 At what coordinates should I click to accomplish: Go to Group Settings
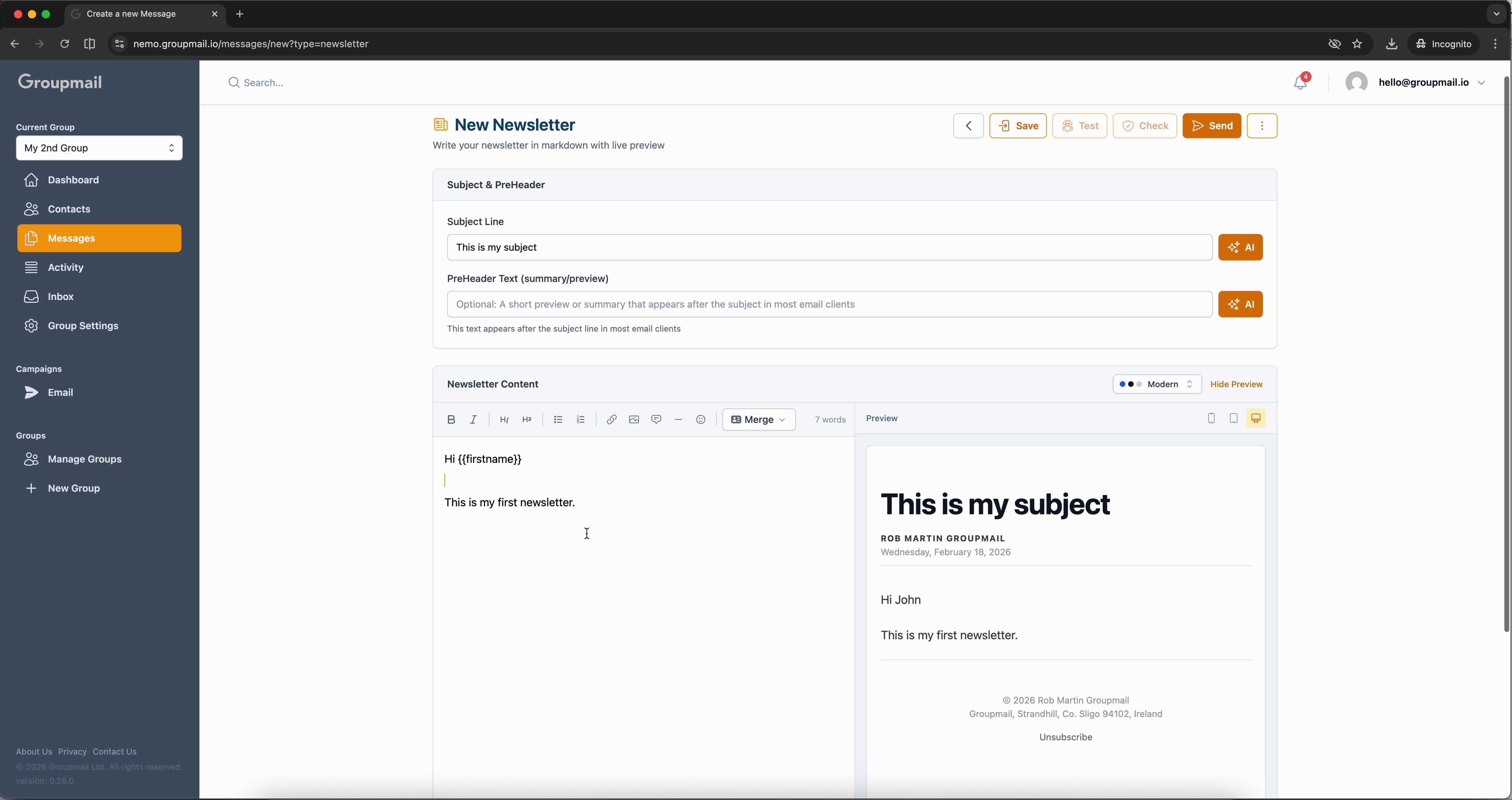click(x=83, y=326)
